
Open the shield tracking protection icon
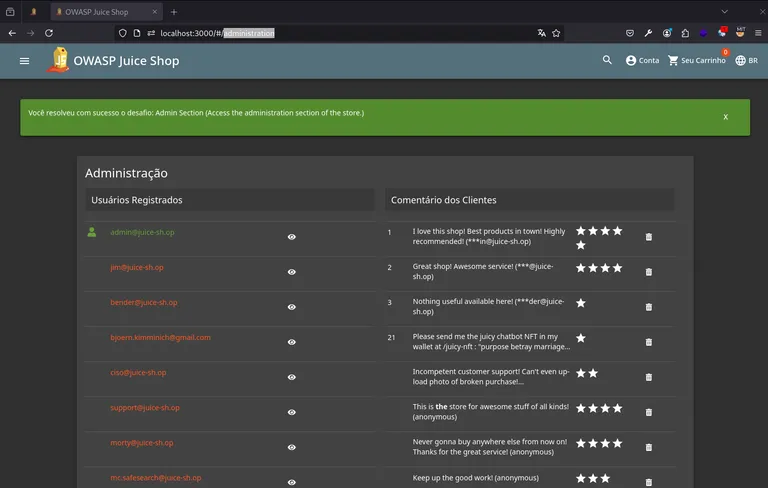[x=122, y=33]
